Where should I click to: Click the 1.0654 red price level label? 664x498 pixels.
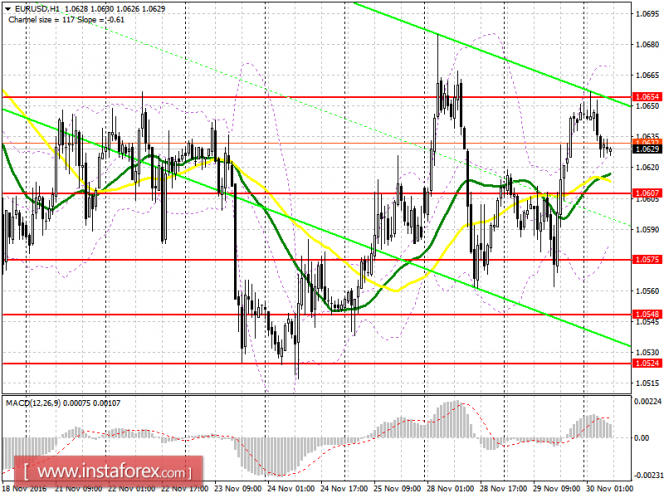pyautogui.click(x=647, y=97)
